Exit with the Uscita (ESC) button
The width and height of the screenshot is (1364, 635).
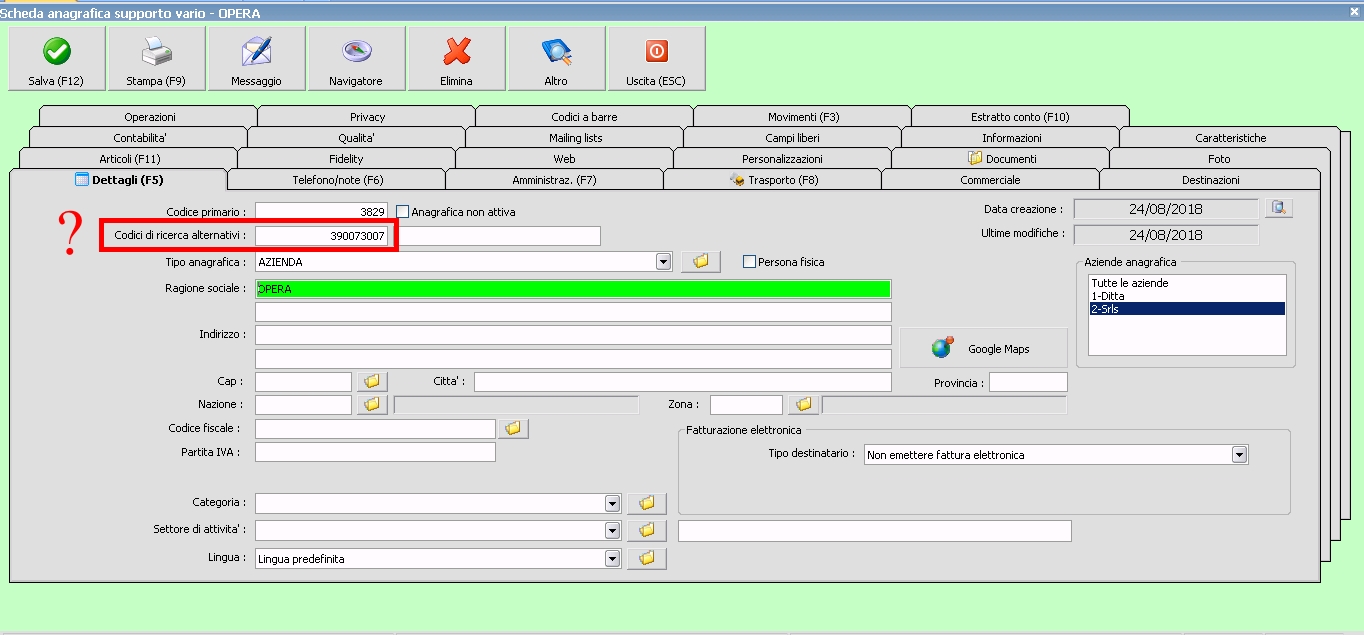click(656, 59)
